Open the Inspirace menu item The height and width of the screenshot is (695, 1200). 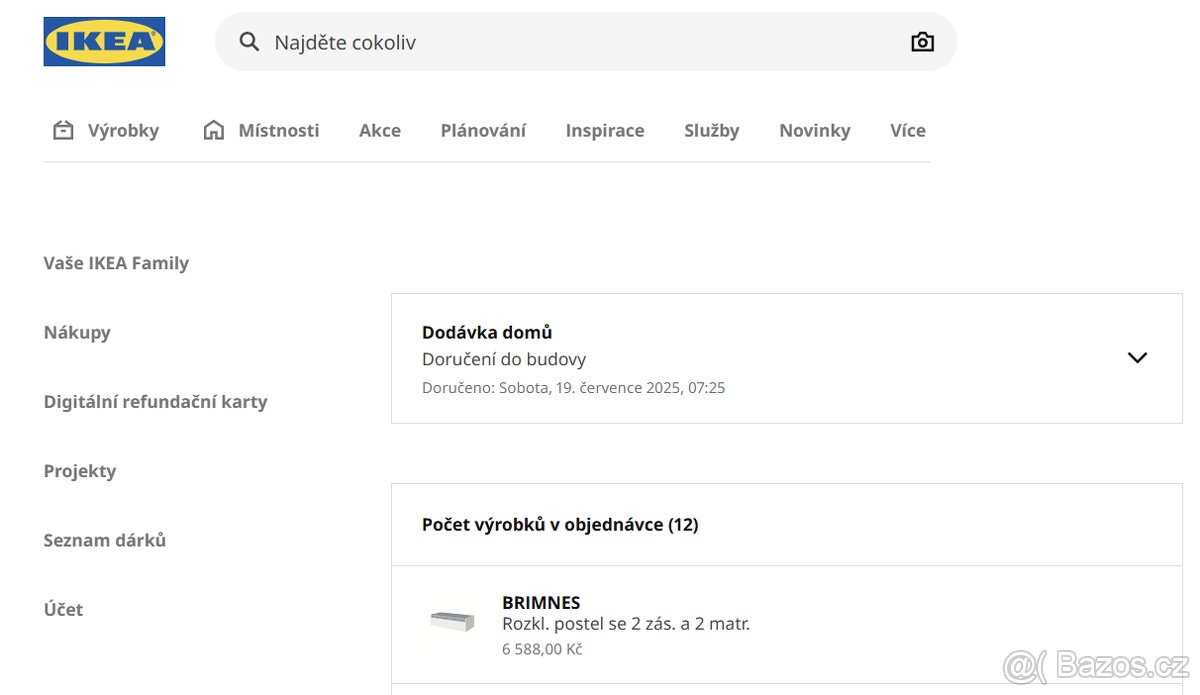pos(604,130)
